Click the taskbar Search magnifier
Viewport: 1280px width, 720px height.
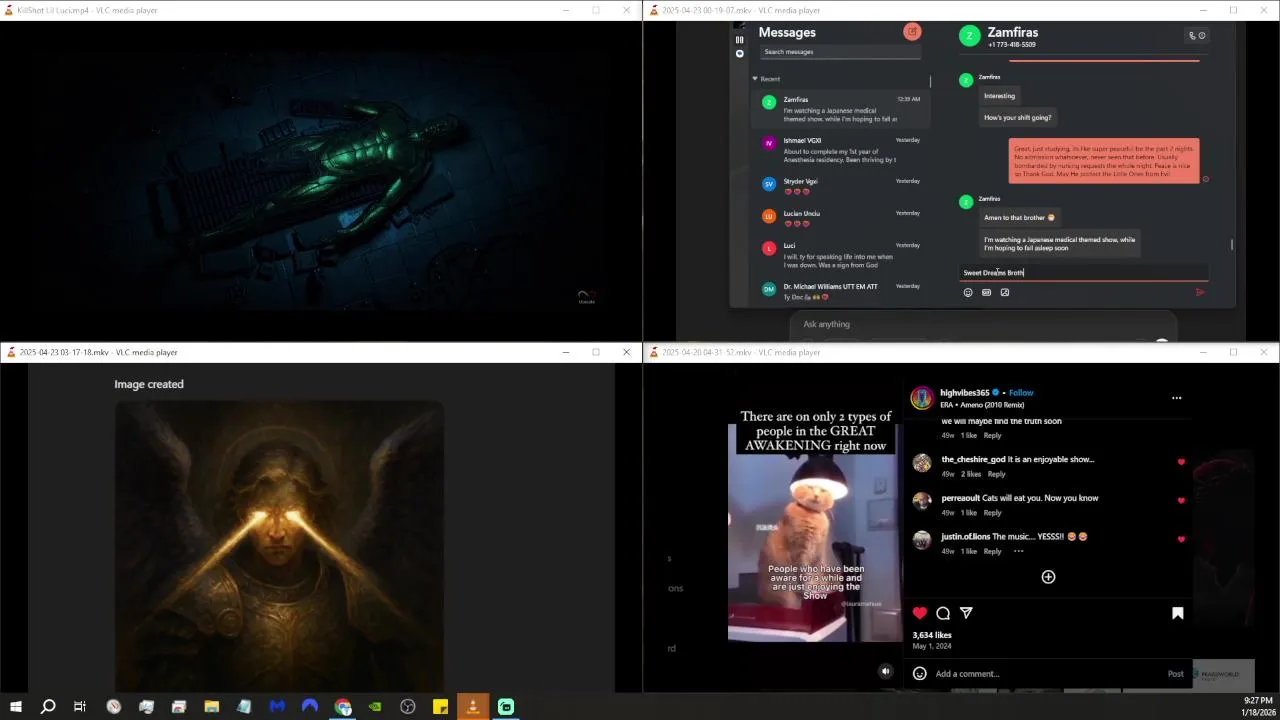pyautogui.click(x=47, y=707)
